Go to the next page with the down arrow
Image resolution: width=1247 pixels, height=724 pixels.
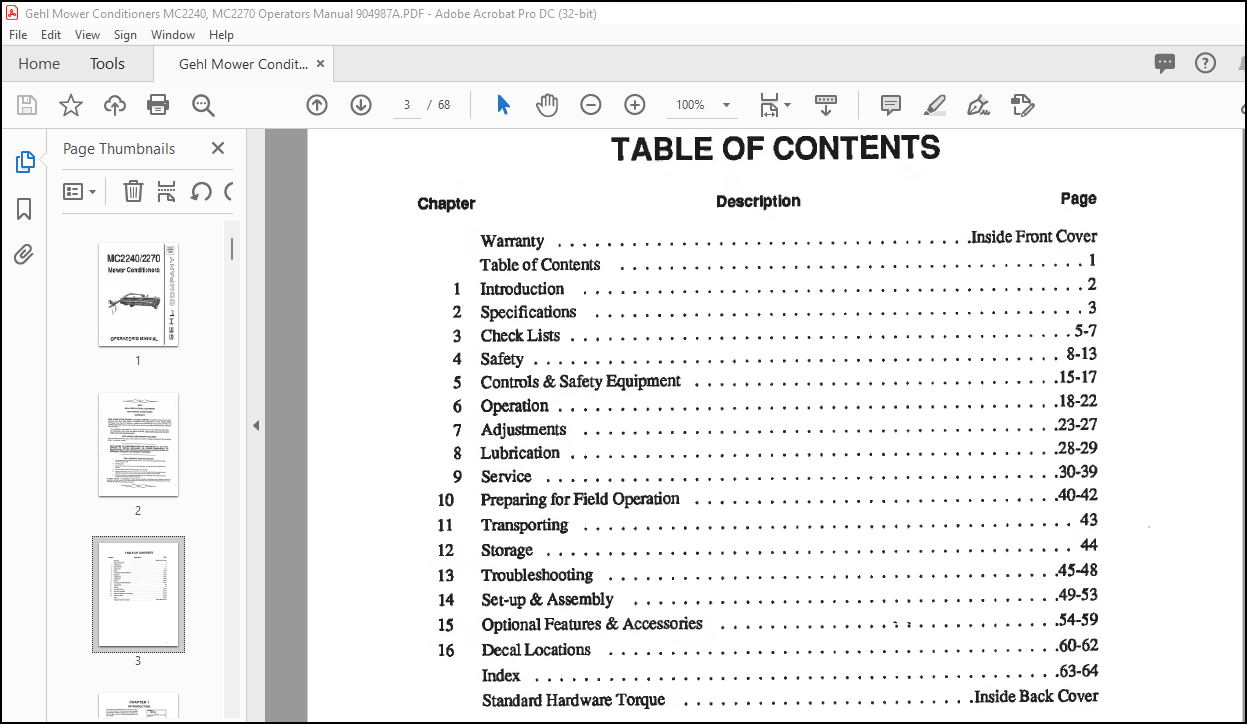point(361,105)
